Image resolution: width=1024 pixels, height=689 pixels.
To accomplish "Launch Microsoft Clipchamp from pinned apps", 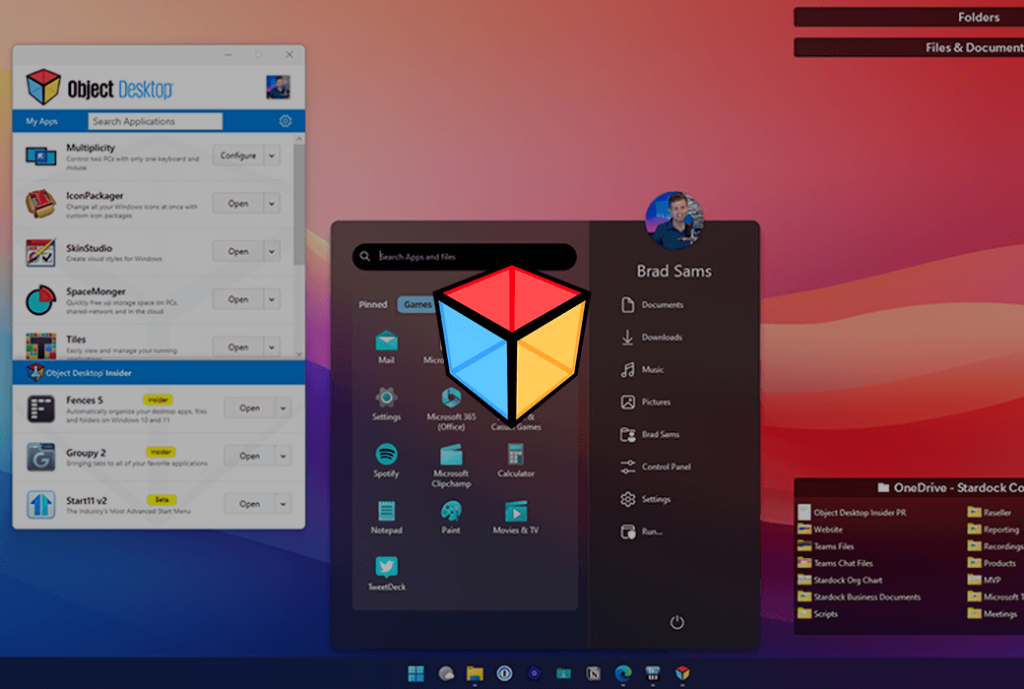I will (x=451, y=466).
